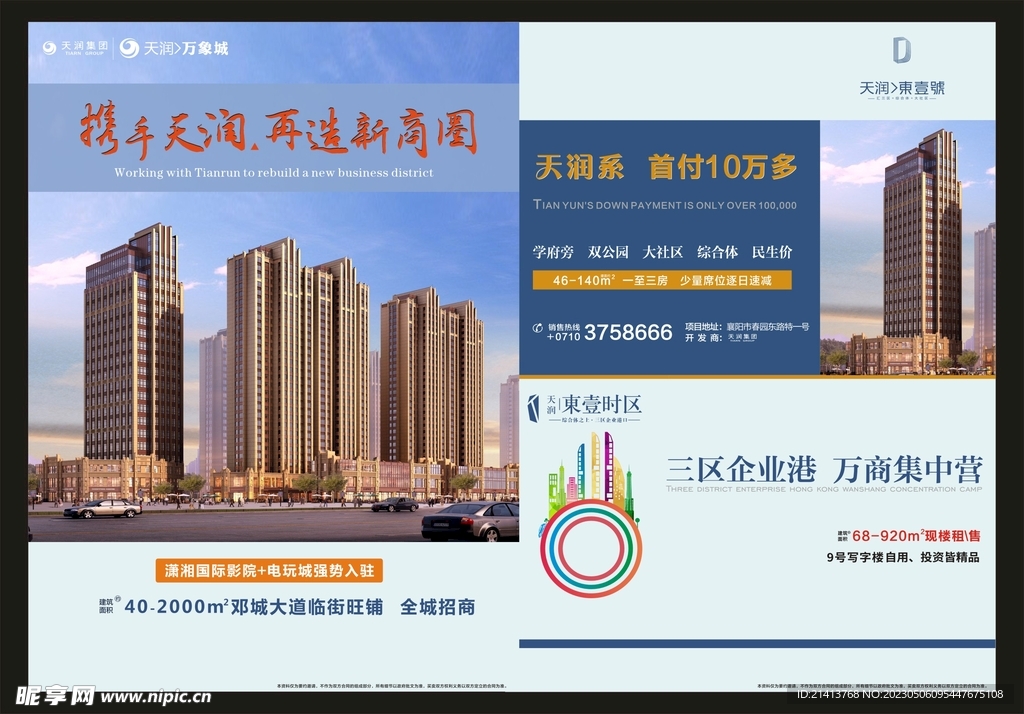Click the 学府旁 feature label

[x=552, y=252]
